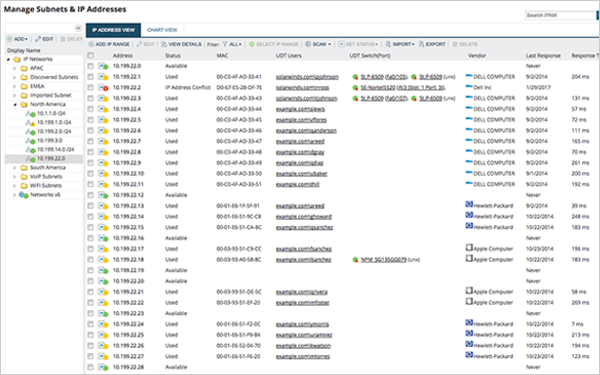Open the Import dropdown menu

coord(400,44)
